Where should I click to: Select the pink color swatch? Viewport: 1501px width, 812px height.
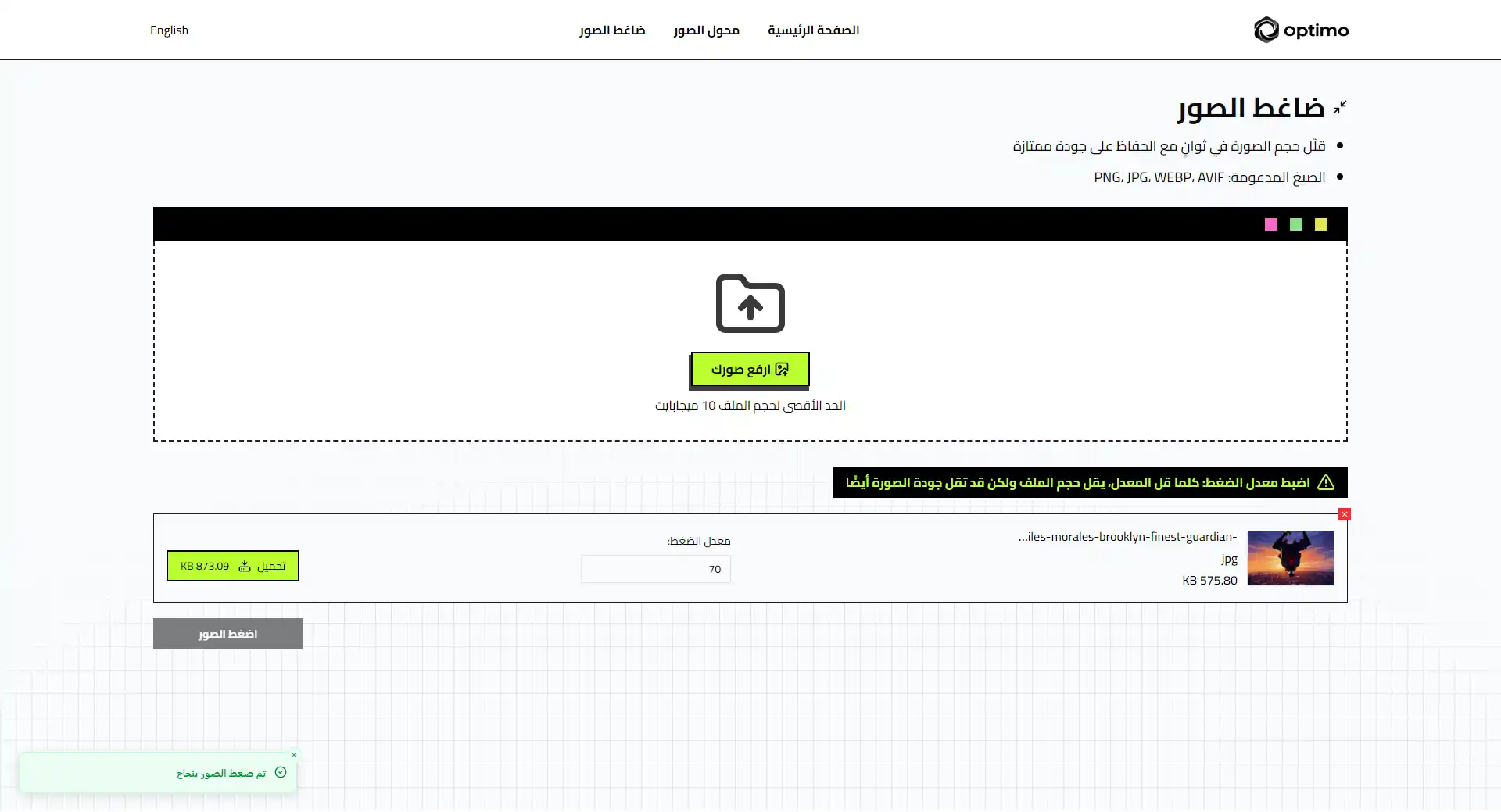click(1271, 224)
